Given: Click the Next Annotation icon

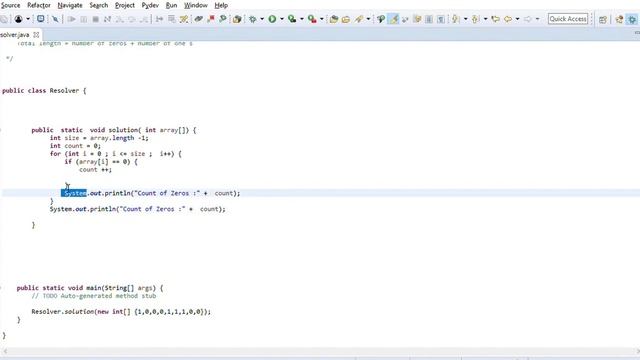Looking at the screenshot, I should 456,19.
